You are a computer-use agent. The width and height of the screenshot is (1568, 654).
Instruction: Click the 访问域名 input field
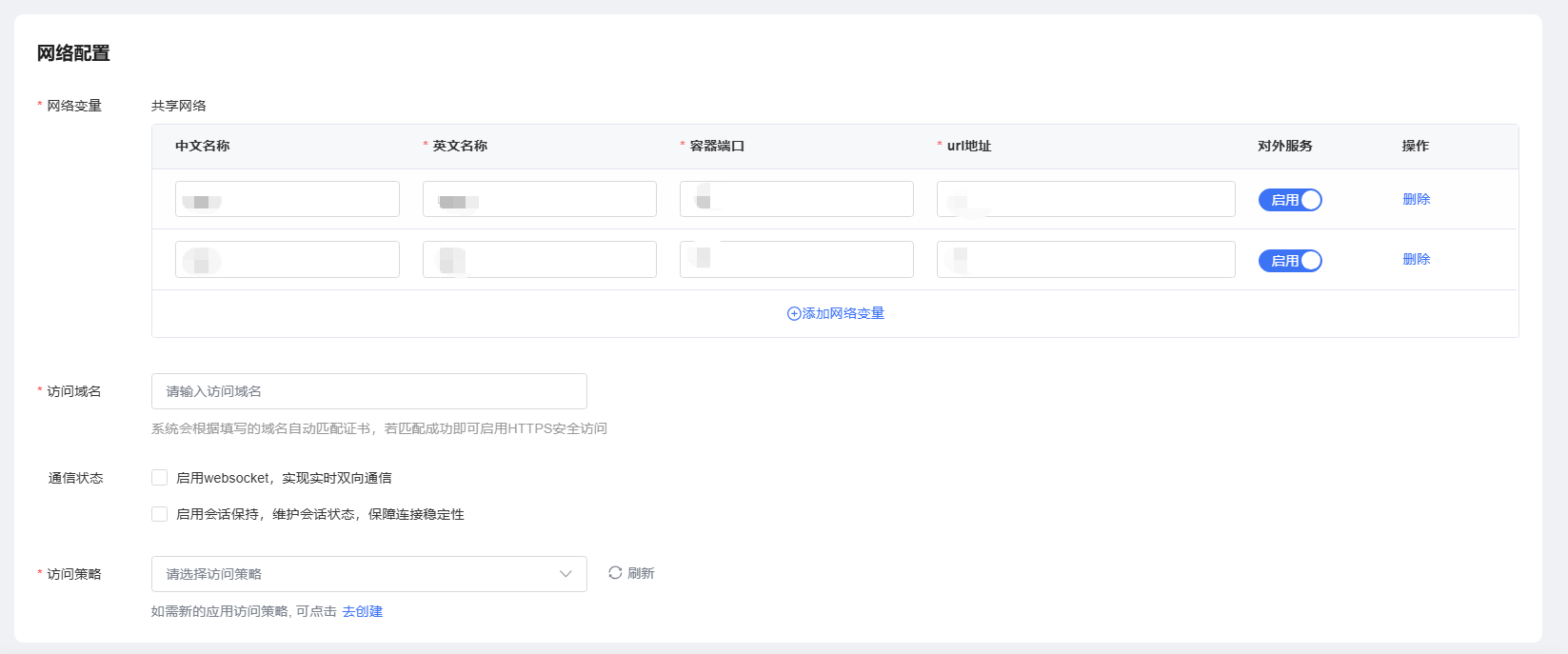(368, 391)
